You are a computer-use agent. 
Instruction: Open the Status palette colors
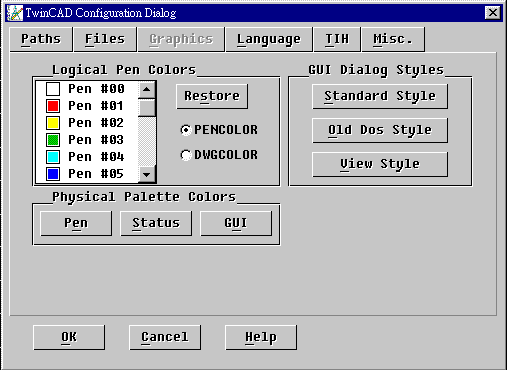(156, 223)
